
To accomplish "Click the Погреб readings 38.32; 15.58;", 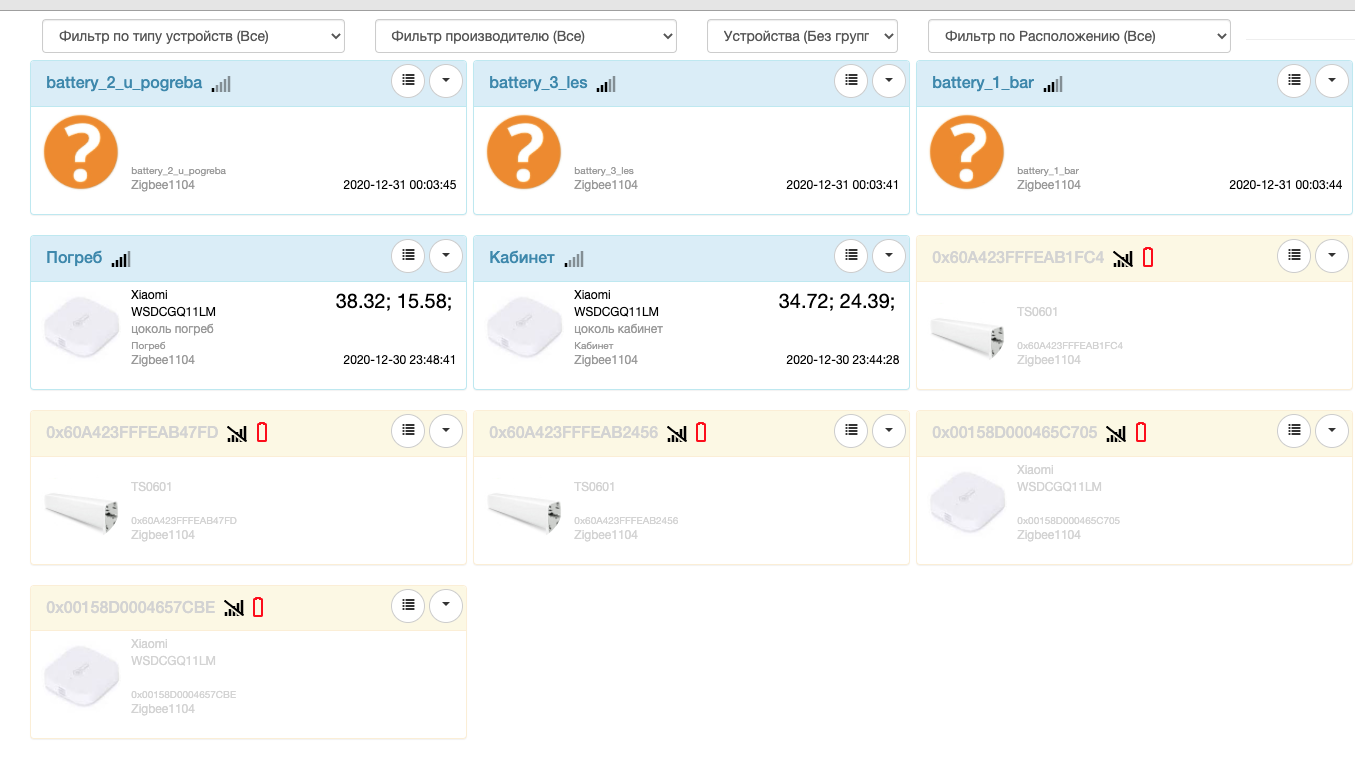I will pyautogui.click(x=393, y=302).
